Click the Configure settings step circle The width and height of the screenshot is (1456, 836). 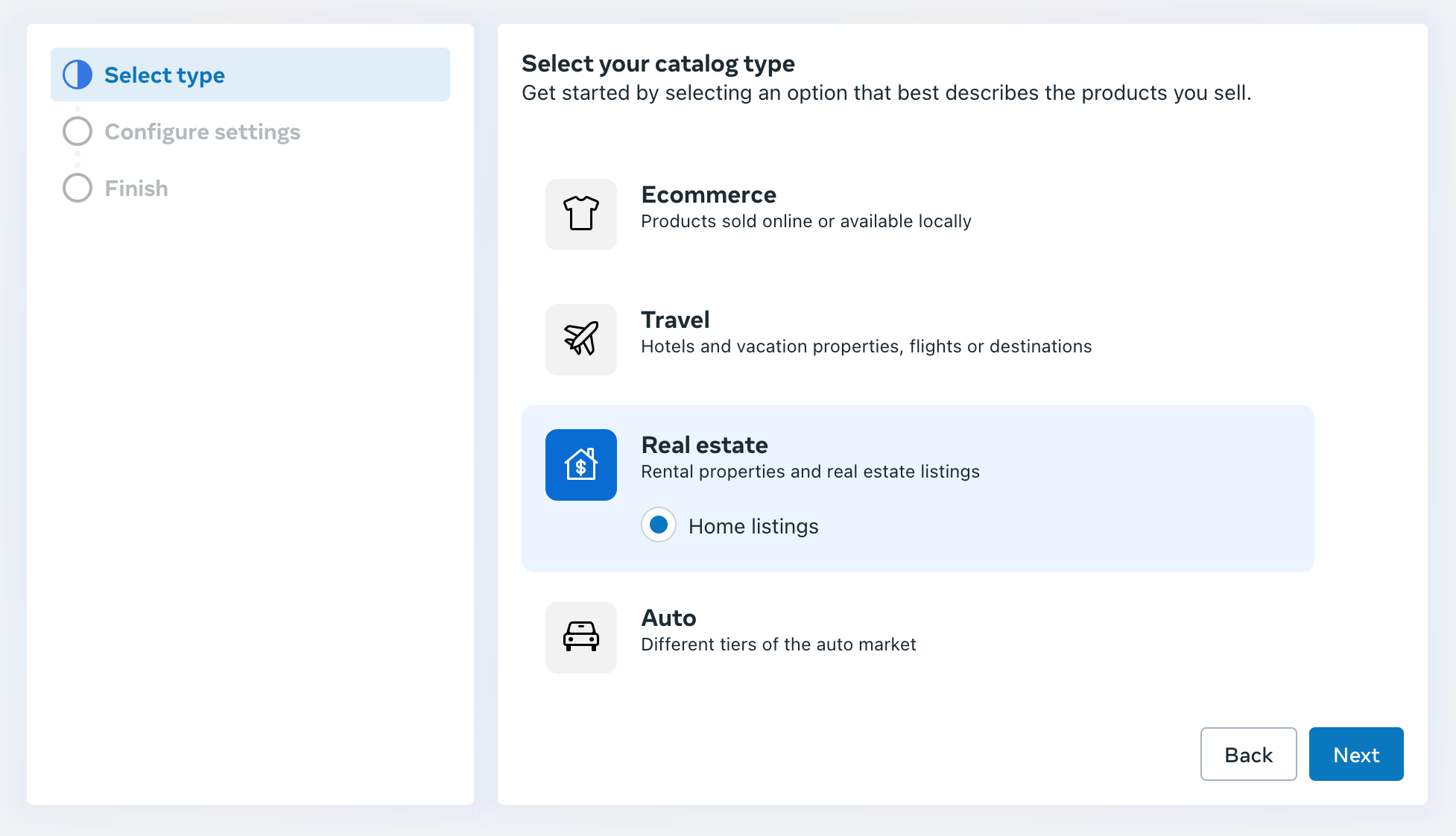click(x=77, y=131)
